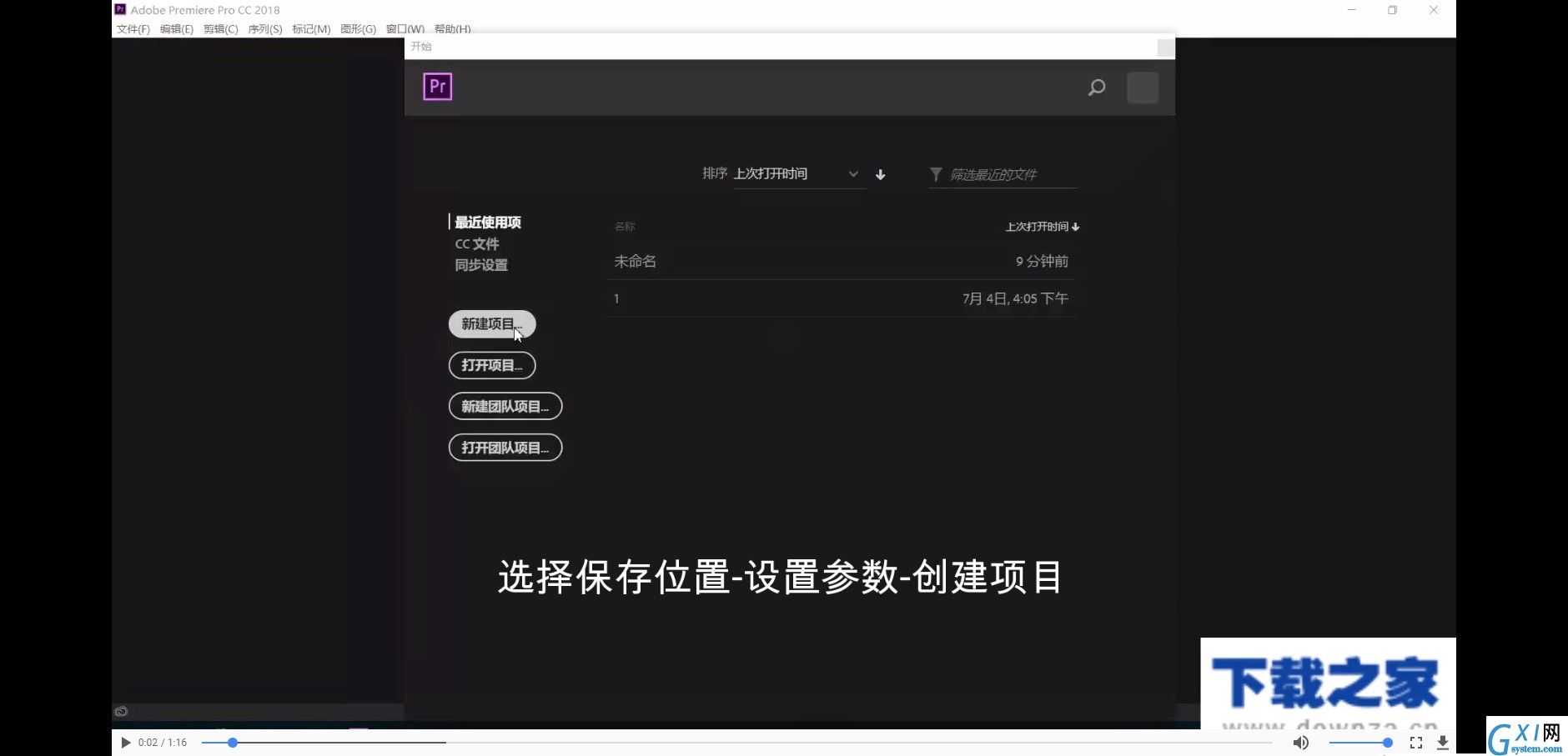Click the 打开团队项目 button
This screenshot has width=1568, height=756.
[x=505, y=448]
